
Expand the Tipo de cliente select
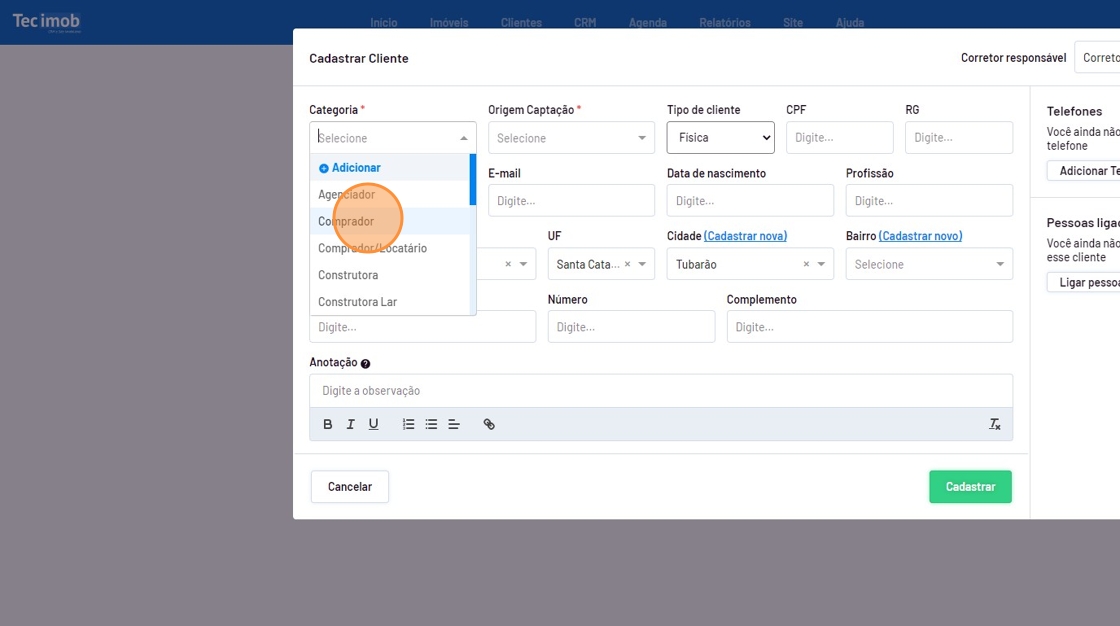720,138
